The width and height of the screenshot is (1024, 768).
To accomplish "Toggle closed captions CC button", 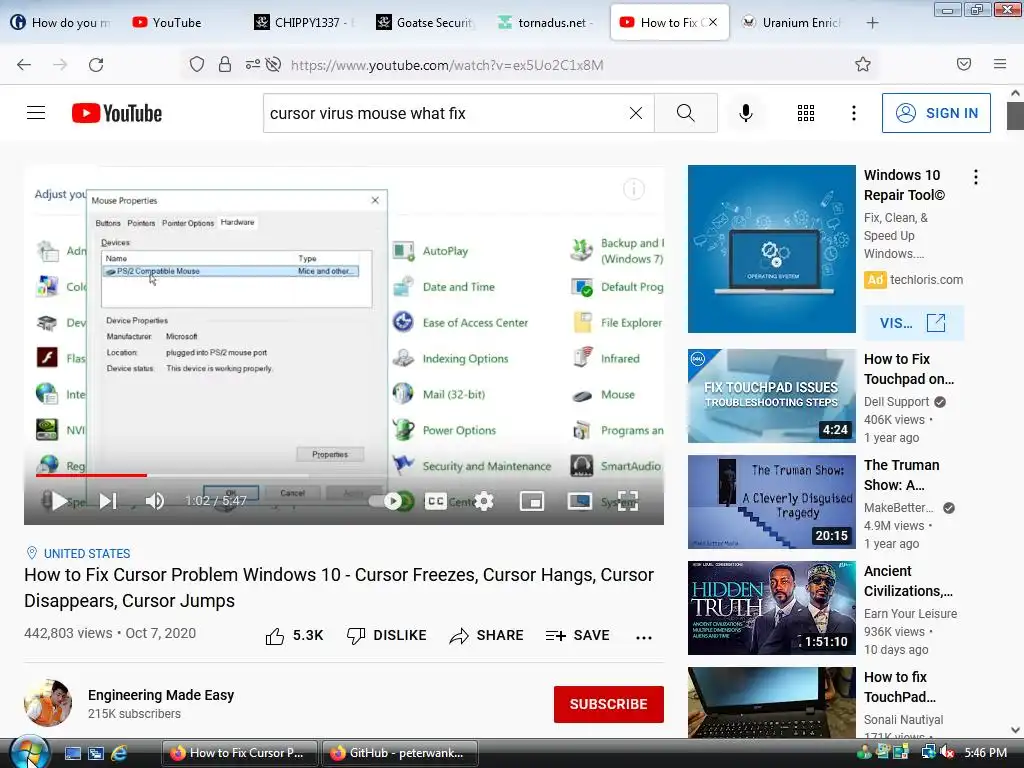I will tap(436, 501).
